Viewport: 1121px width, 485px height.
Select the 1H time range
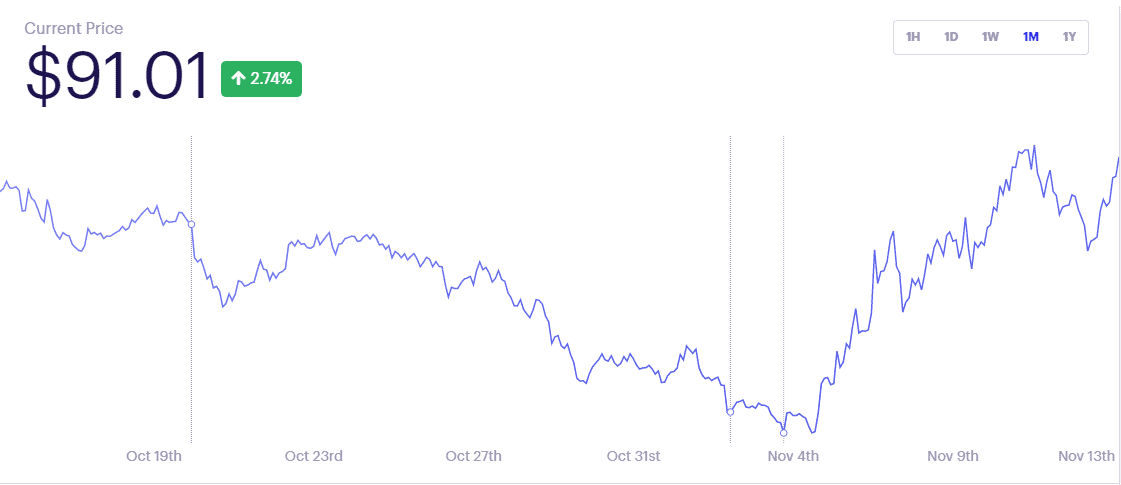coord(913,37)
